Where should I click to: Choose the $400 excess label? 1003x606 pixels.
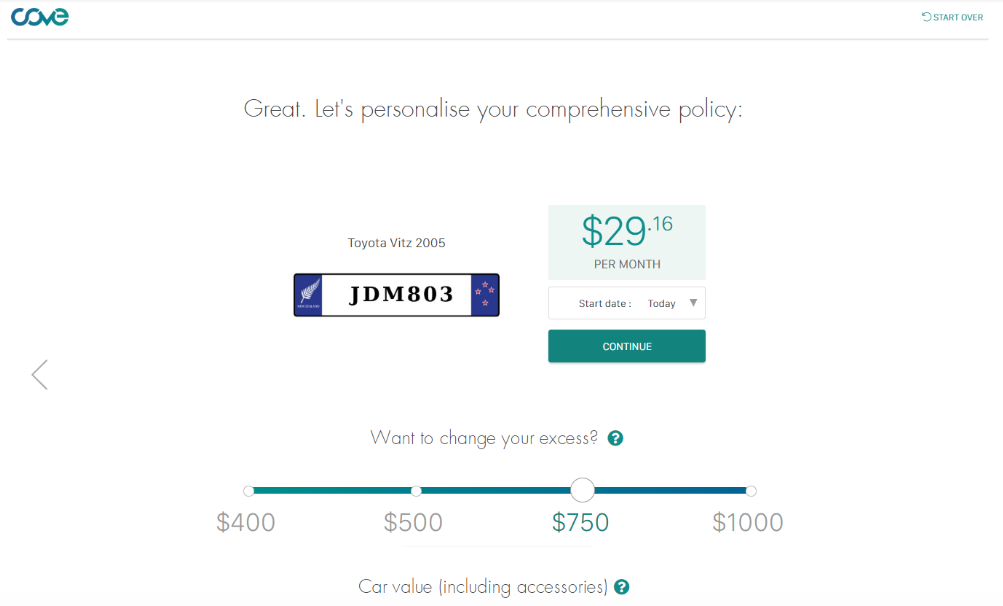pos(246,522)
